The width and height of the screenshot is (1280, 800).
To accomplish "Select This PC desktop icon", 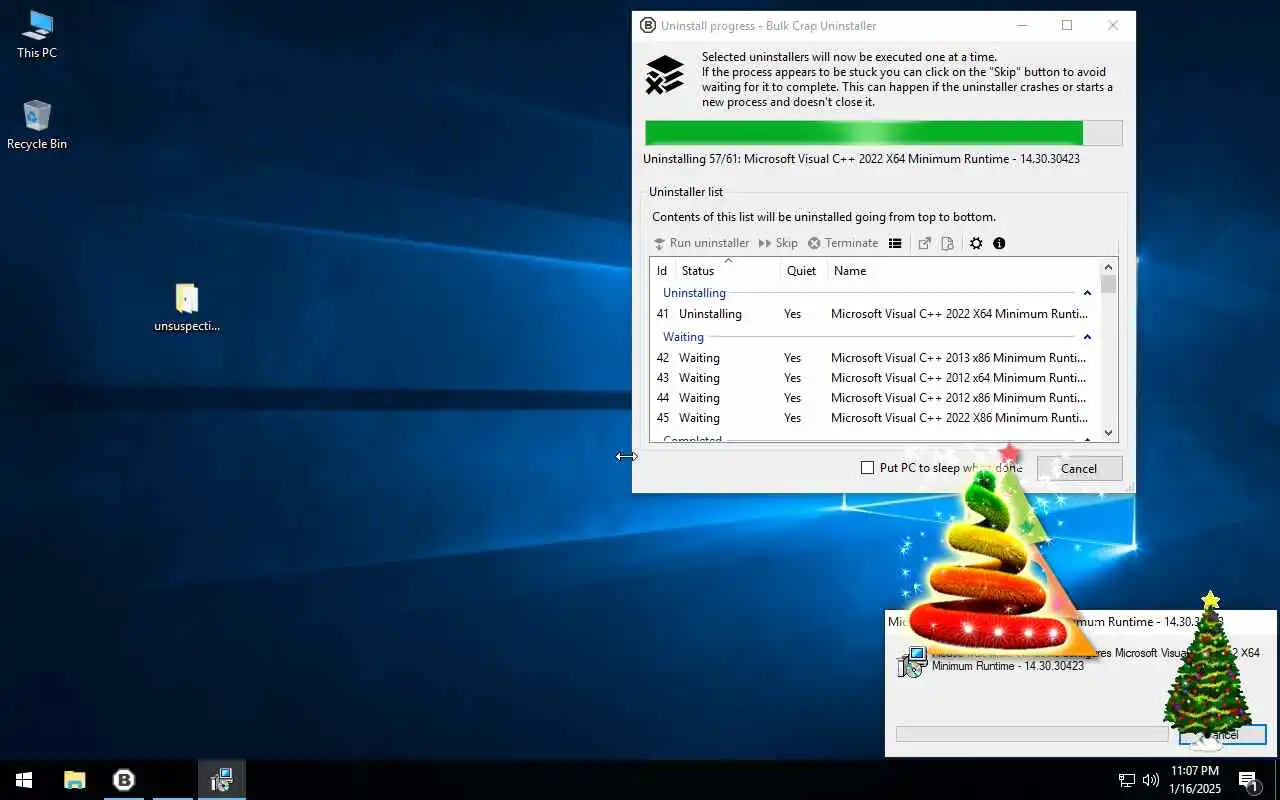I will (x=37, y=35).
